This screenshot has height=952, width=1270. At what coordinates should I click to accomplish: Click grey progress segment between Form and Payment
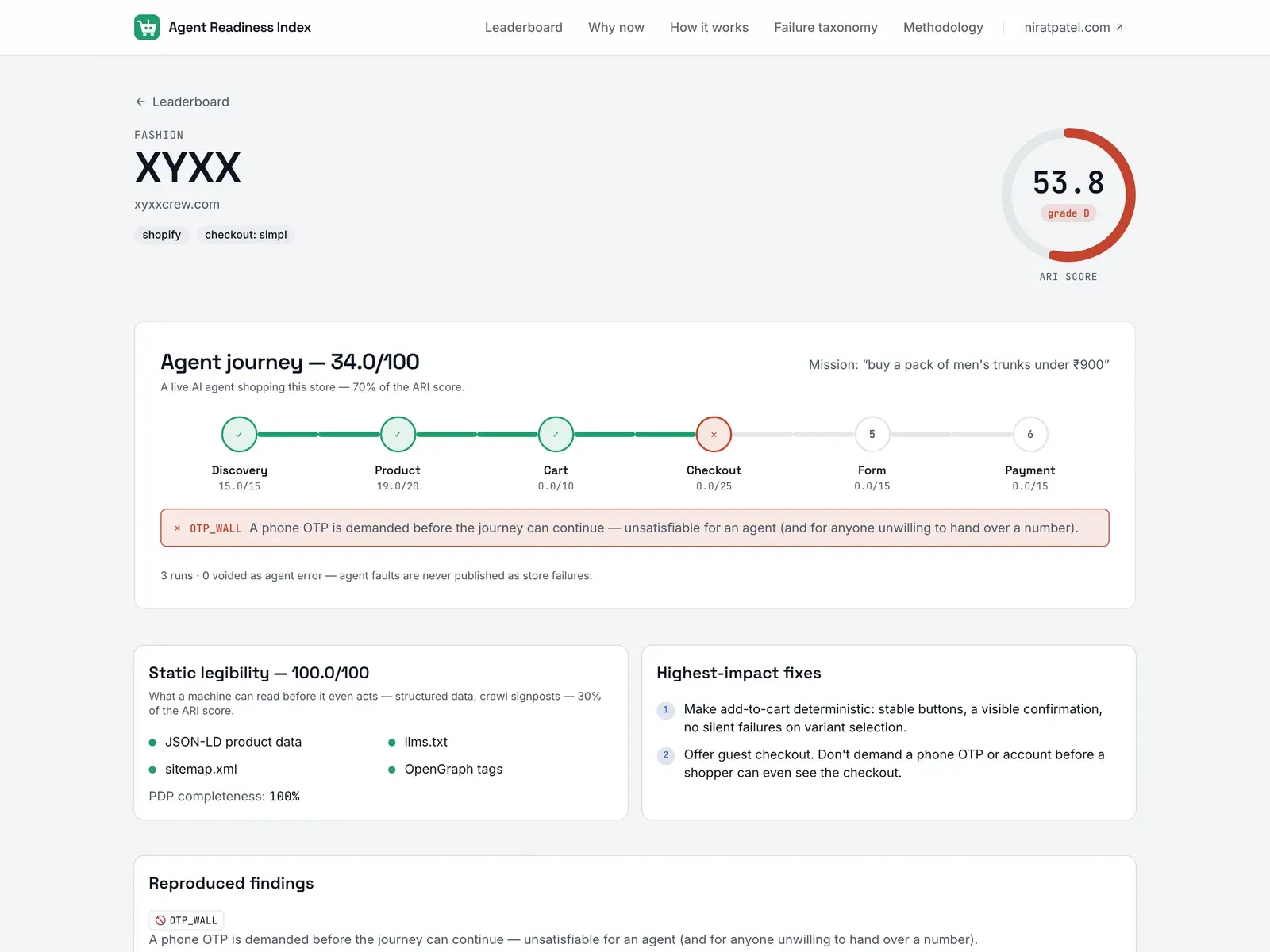click(x=951, y=434)
